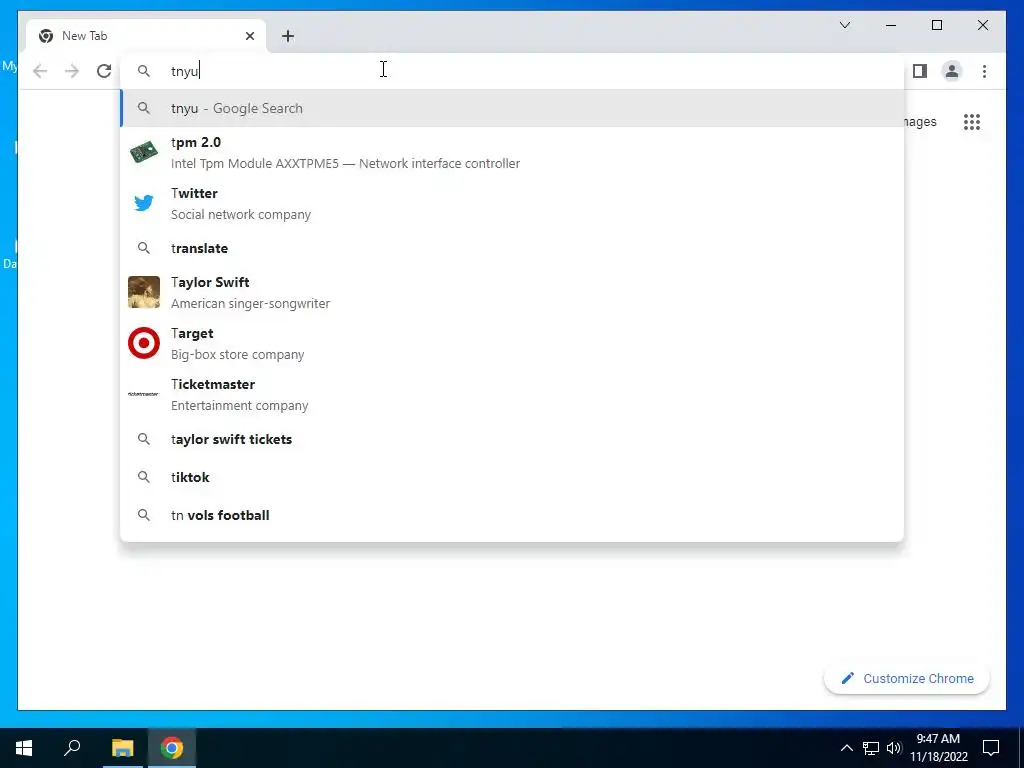Go forward with the right arrow

(72, 71)
